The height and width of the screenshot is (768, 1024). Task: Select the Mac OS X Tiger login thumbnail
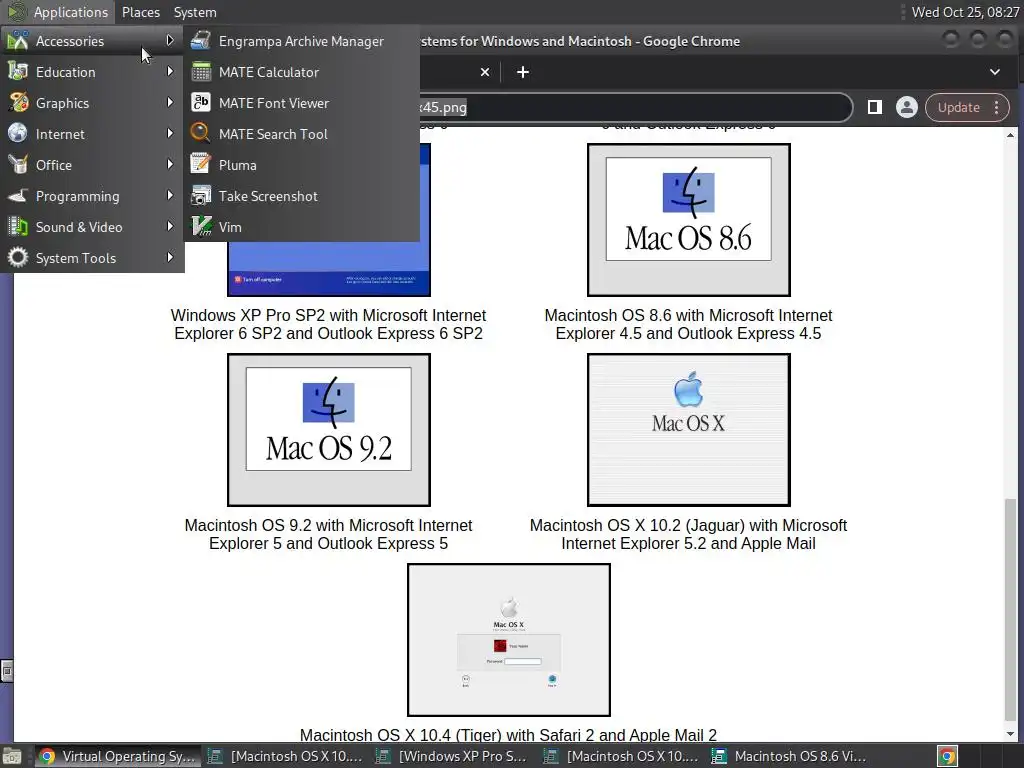tap(509, 640)
